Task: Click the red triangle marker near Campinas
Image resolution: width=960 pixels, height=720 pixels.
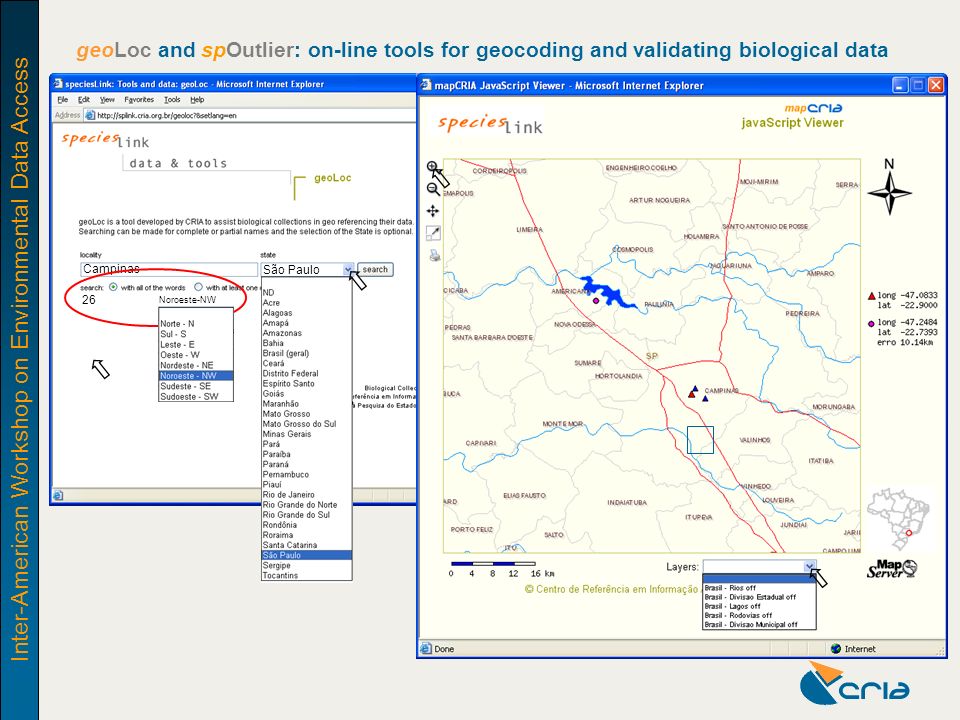Action: tap(691, 394)
